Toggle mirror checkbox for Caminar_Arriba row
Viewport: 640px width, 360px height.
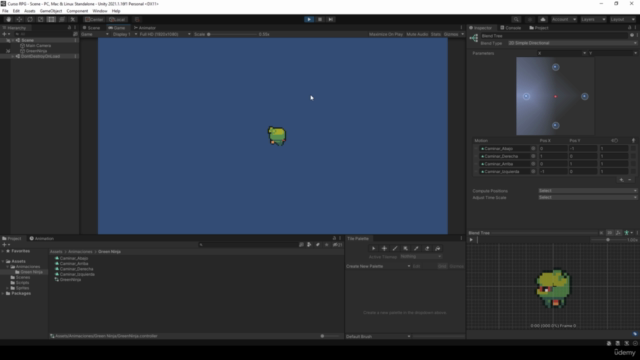(x=633, y=164)
